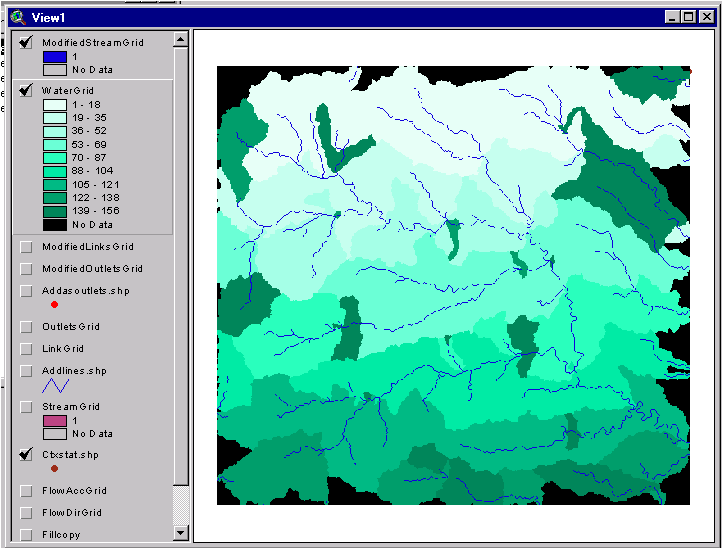Enable the ModifiedLinksGrid layer checkbox
The width and height of the screenshot is (723, 549).
[x=26, y=247]
